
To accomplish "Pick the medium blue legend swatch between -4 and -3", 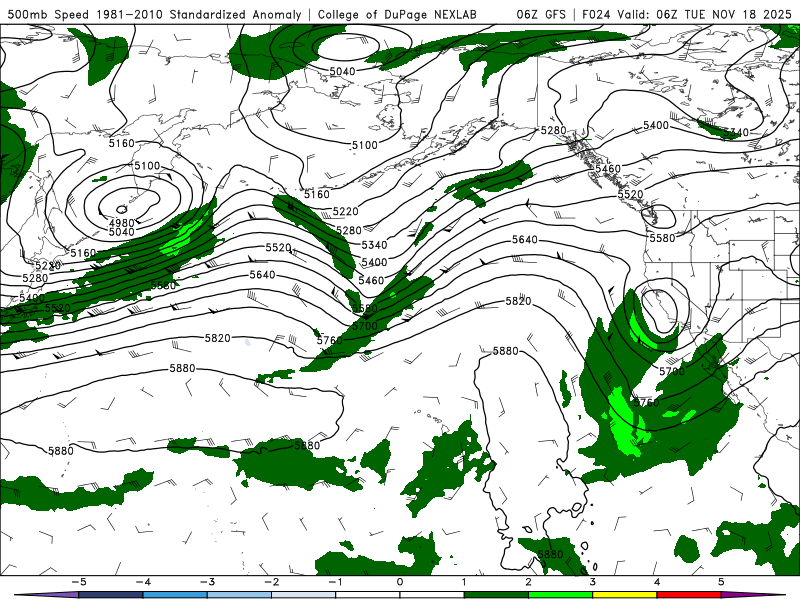I will tap(175, 595).
